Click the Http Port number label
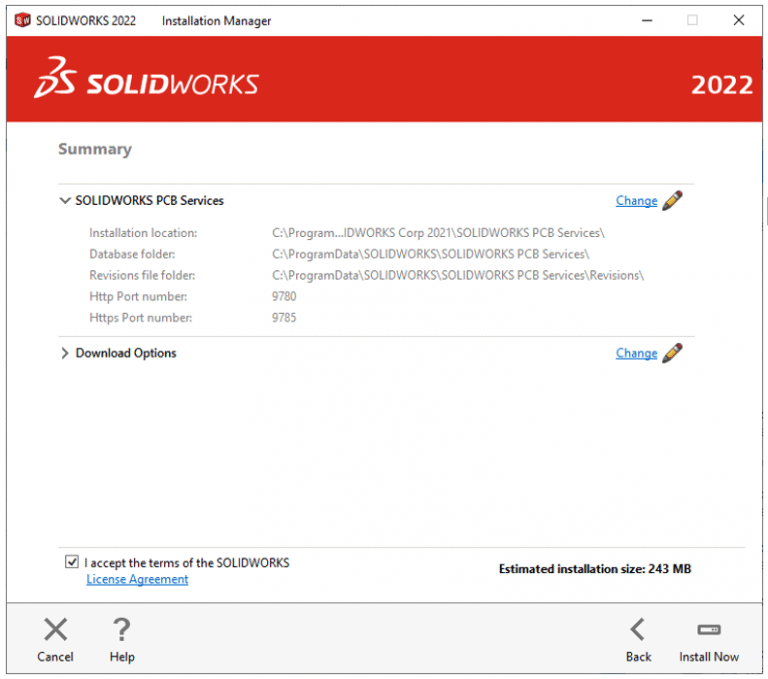The image size is (768, 679). coord(138,296)
